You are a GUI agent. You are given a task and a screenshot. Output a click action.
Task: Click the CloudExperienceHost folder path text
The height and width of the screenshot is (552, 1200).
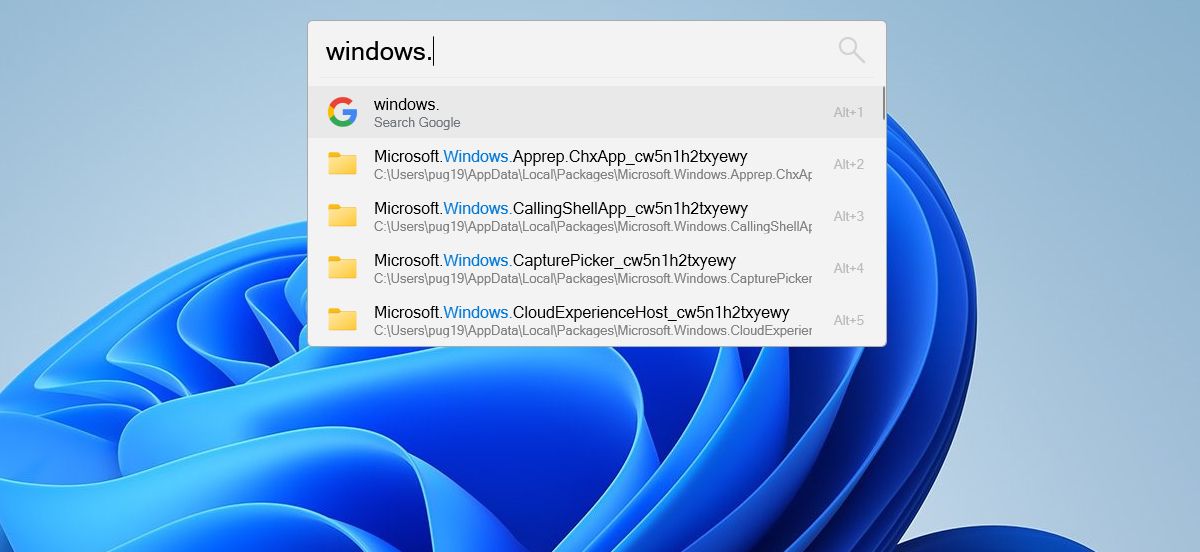coord(593,331)
